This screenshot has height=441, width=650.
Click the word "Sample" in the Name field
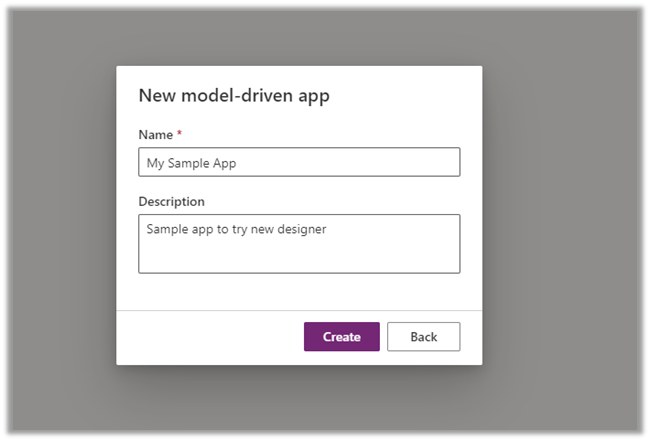(x=190, y=163)
